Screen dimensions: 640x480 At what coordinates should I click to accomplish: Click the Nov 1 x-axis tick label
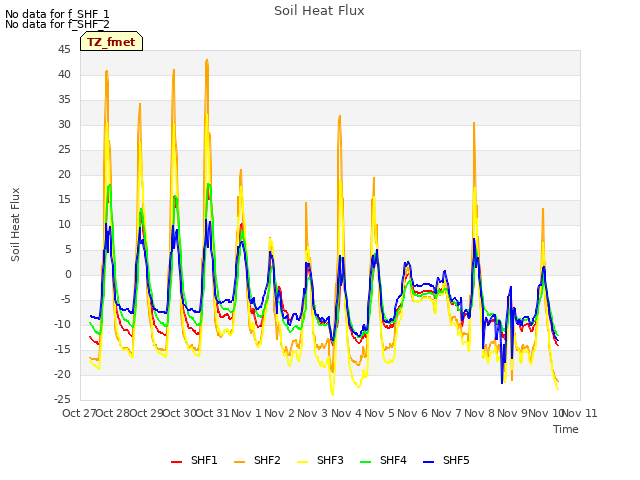click(246, 413)
